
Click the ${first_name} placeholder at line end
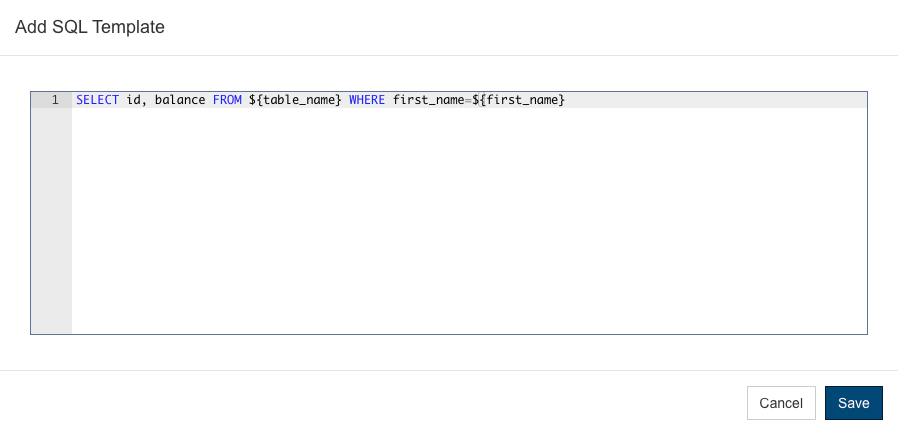(518, 100)
